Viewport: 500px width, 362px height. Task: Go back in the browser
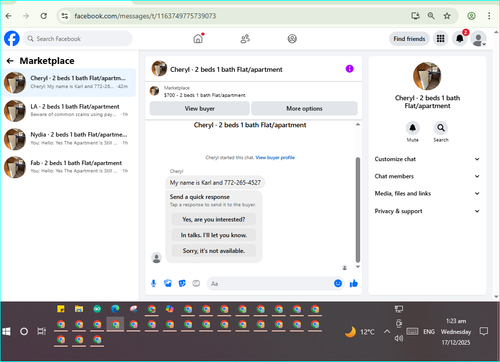click(x=9, y=16)
